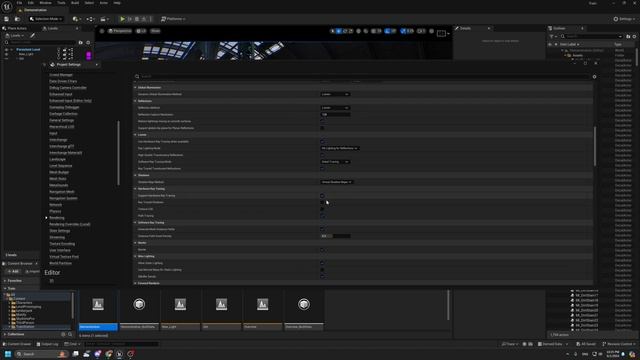640x360 pixels.
Task: Toggle world/local coordinate system icon
Action: (x=359, y=31)
